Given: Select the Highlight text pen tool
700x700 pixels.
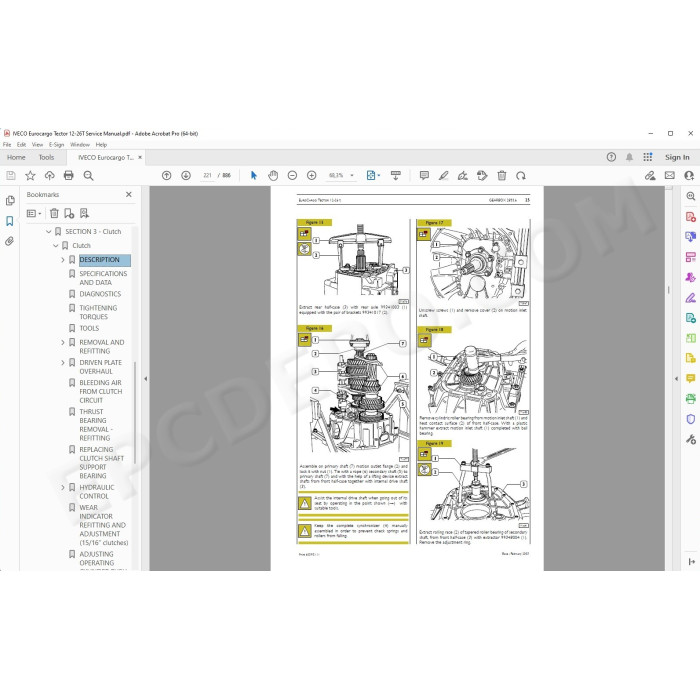Looking at the screenshot, I should (x=443, y=175).
